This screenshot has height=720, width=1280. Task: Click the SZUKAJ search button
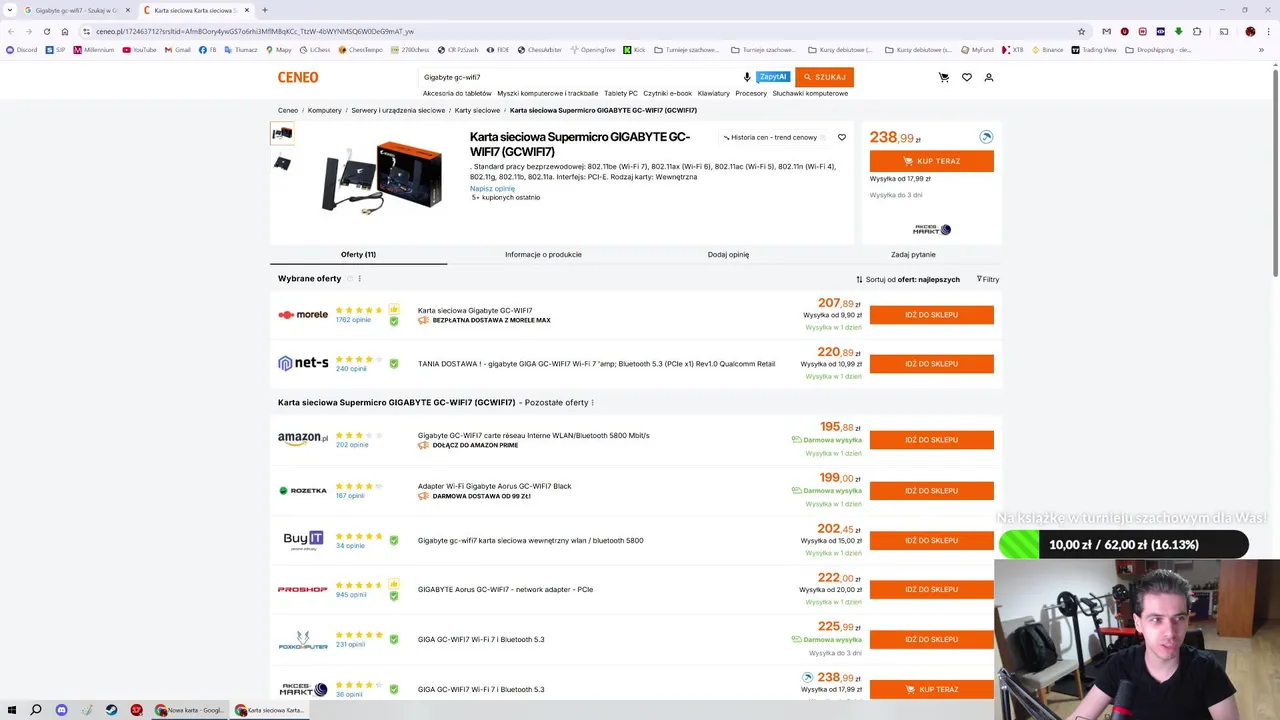pyautogui.click(x=824, y=77)
